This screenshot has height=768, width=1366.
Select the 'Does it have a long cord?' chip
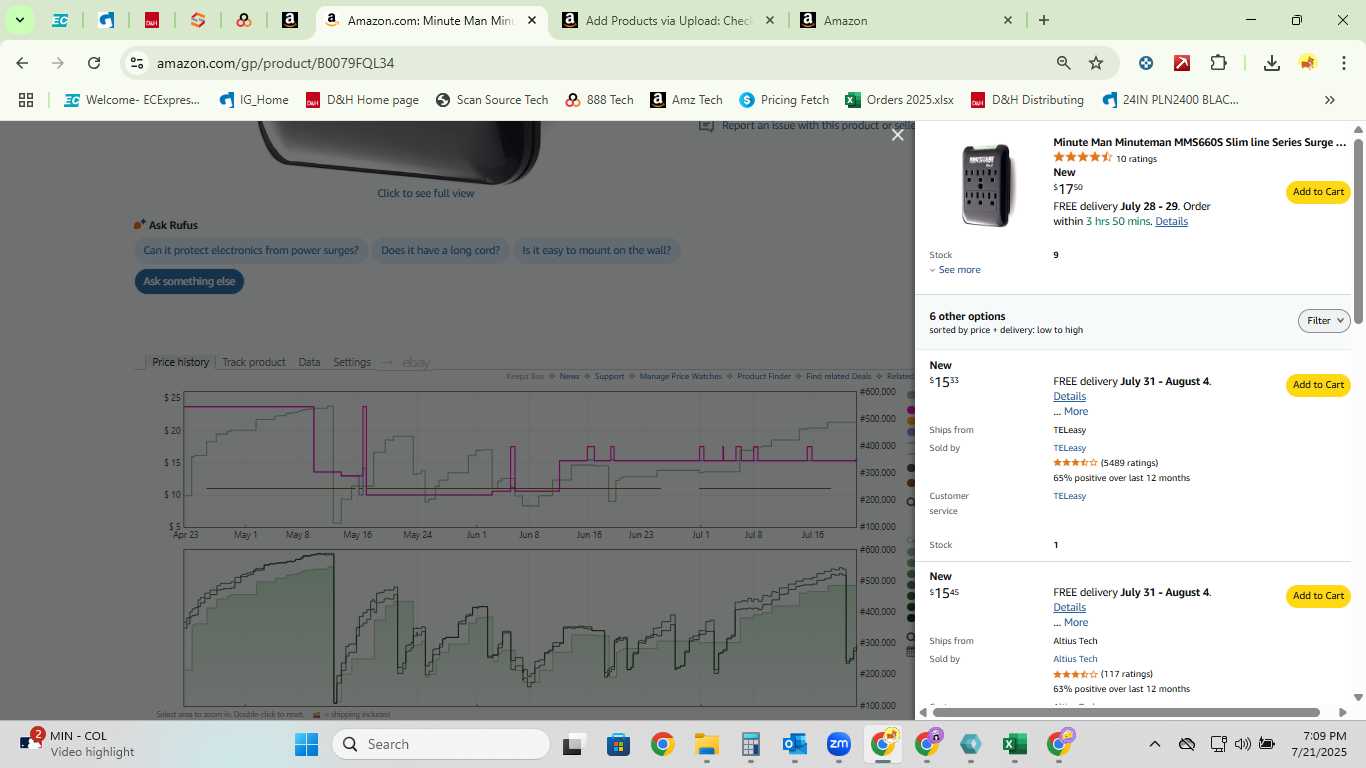click(440, 250)
